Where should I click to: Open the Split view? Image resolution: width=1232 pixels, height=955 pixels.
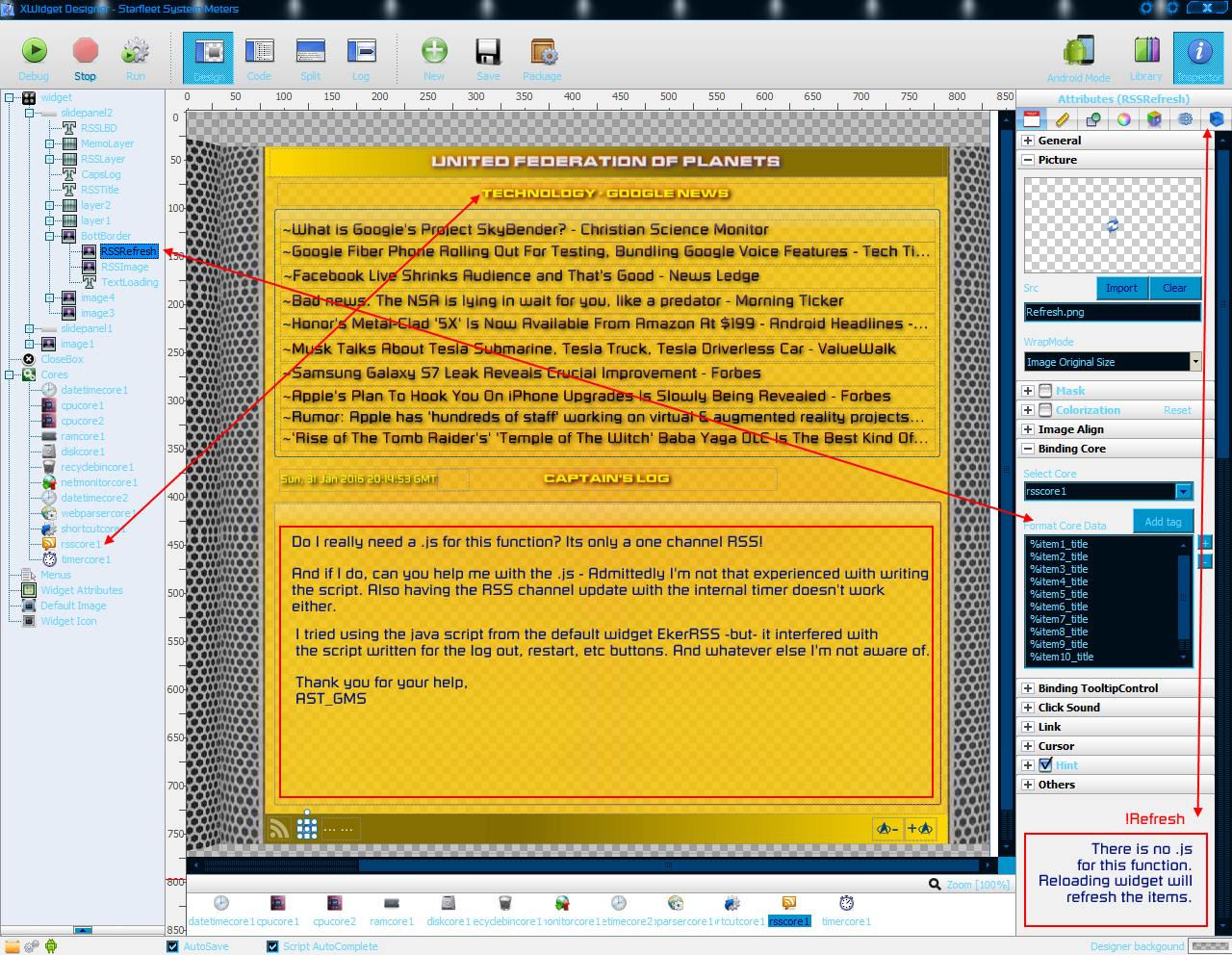point(310,58)
